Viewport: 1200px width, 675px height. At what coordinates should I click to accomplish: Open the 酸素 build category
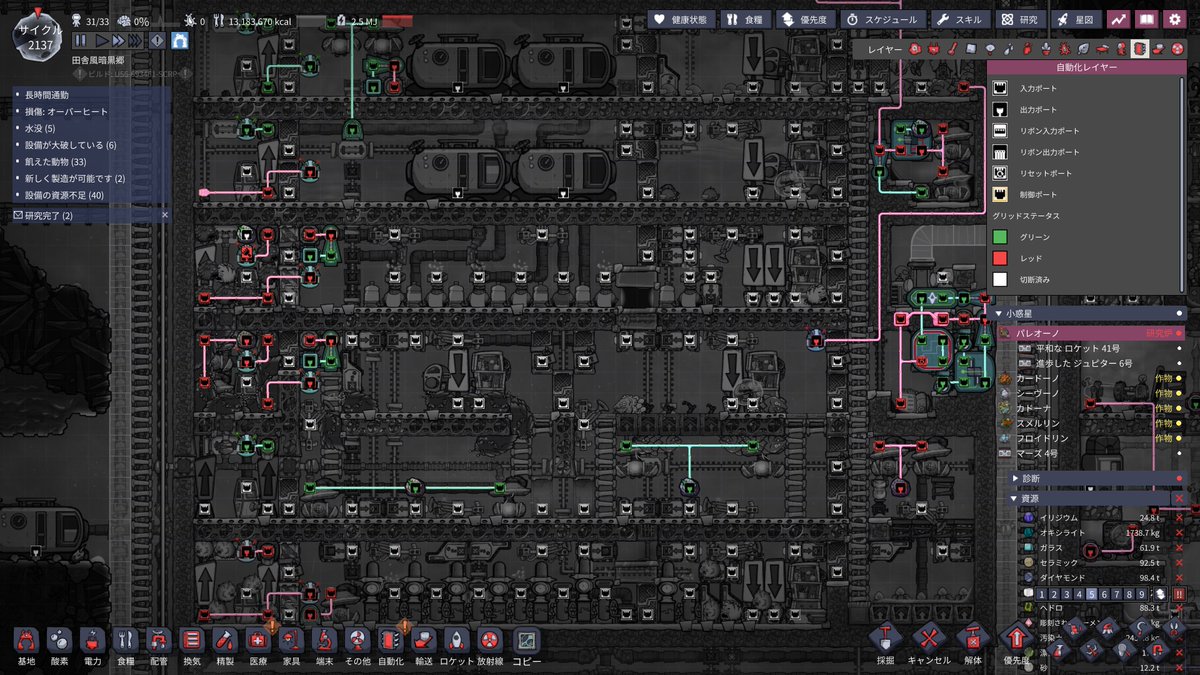(x=59, y=646)
